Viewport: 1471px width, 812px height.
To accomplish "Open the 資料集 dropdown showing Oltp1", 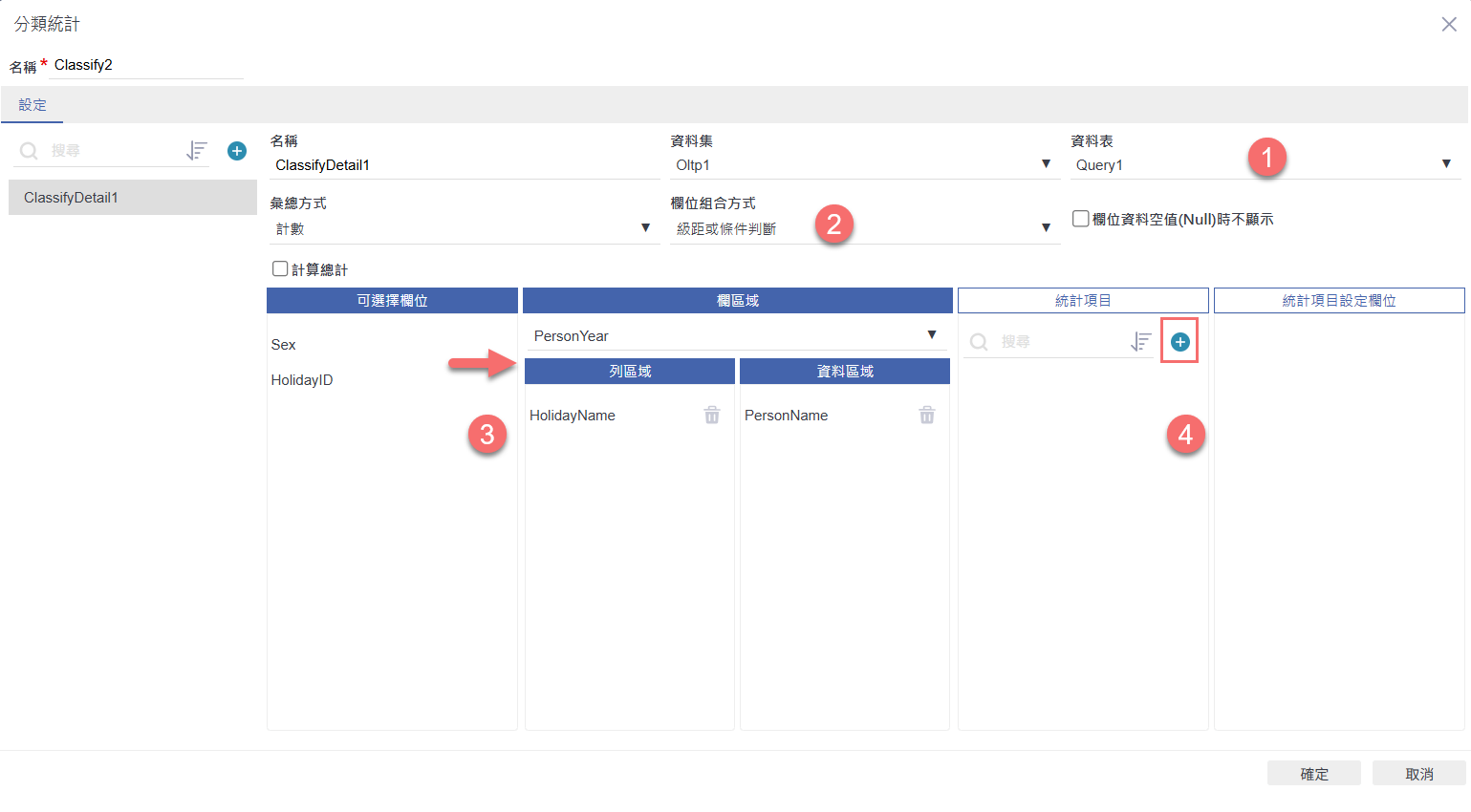I will (863, 165).
